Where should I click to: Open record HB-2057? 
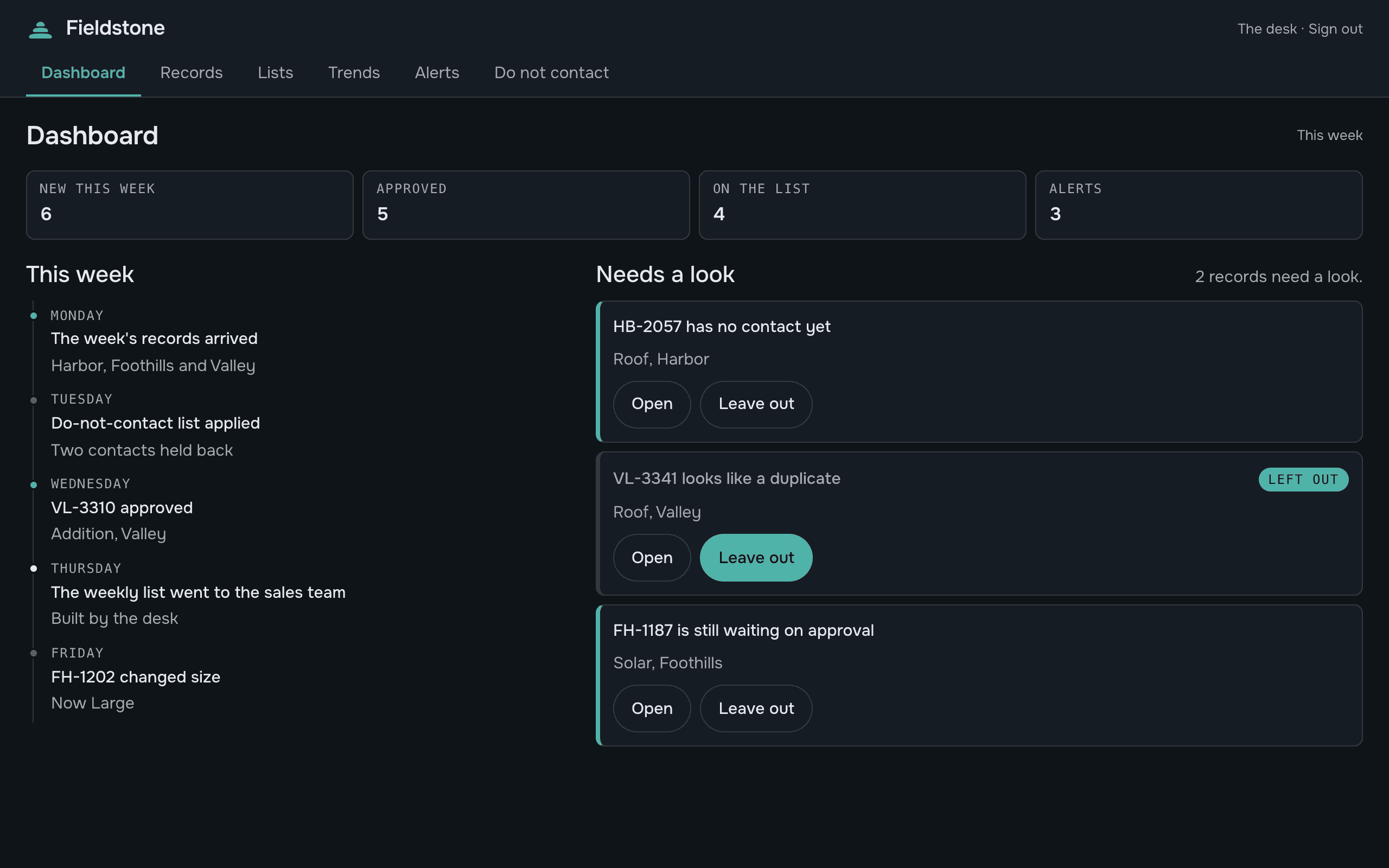(x=652, y=404)
